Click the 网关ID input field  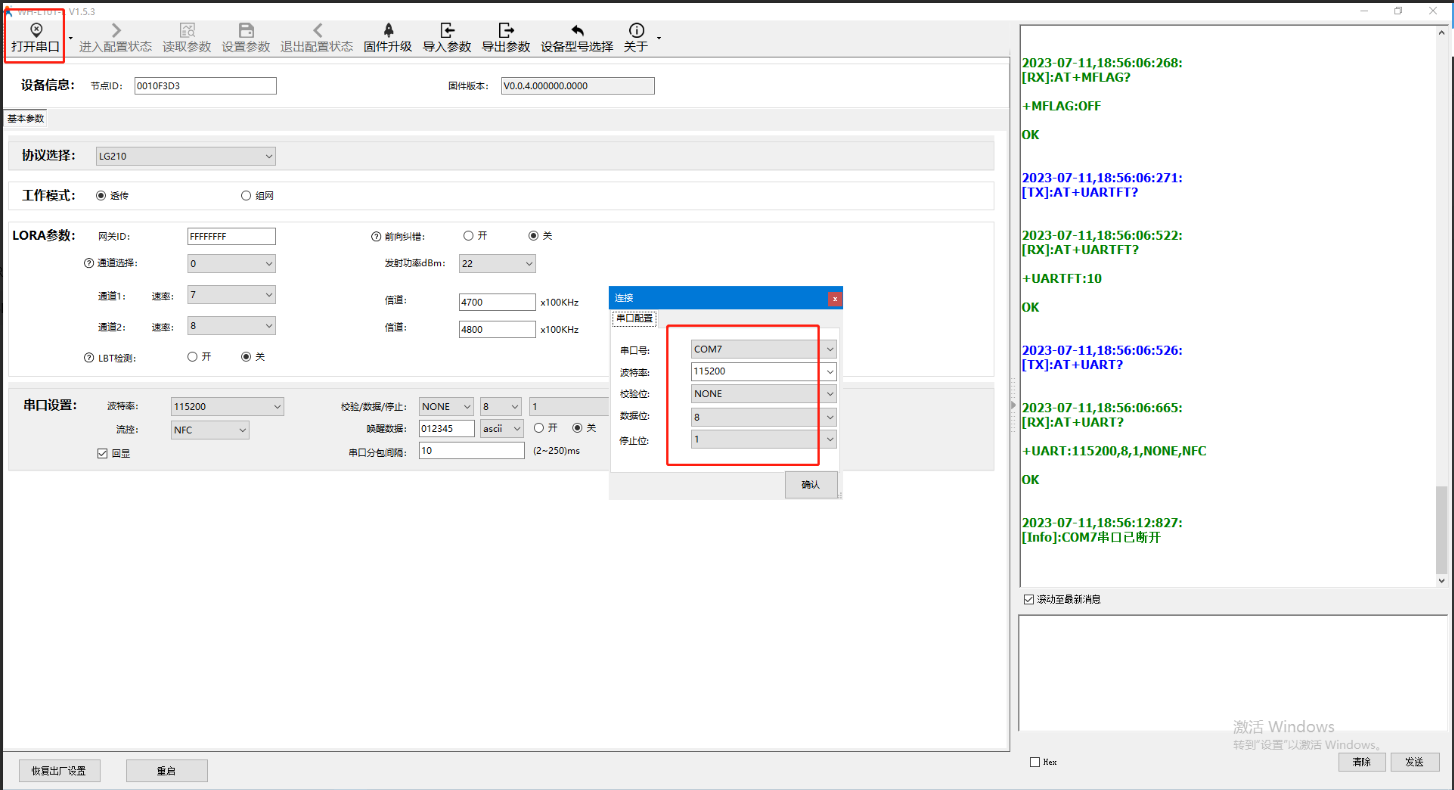tap(231, 237)
